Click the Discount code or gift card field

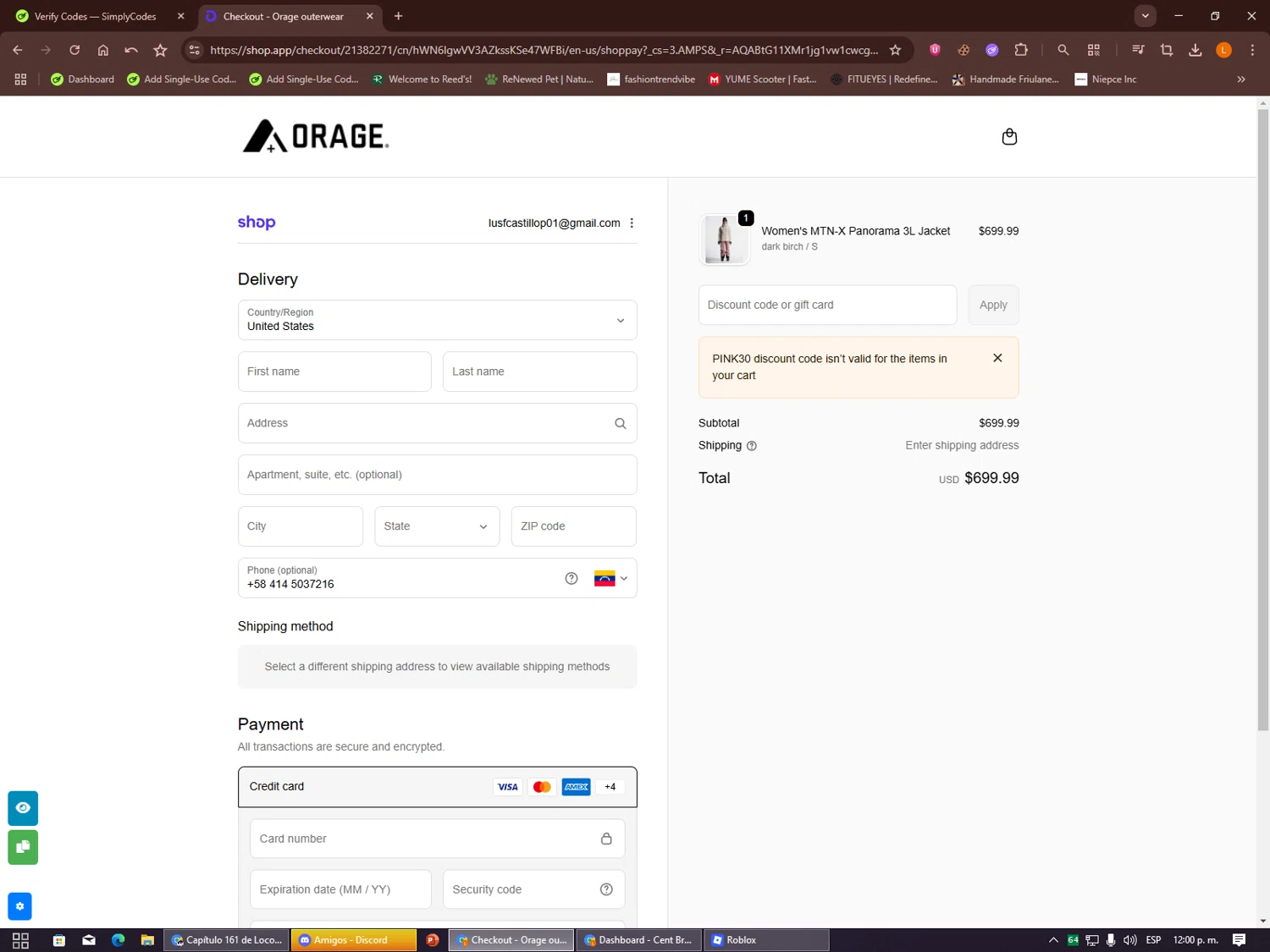pos(827,305)
